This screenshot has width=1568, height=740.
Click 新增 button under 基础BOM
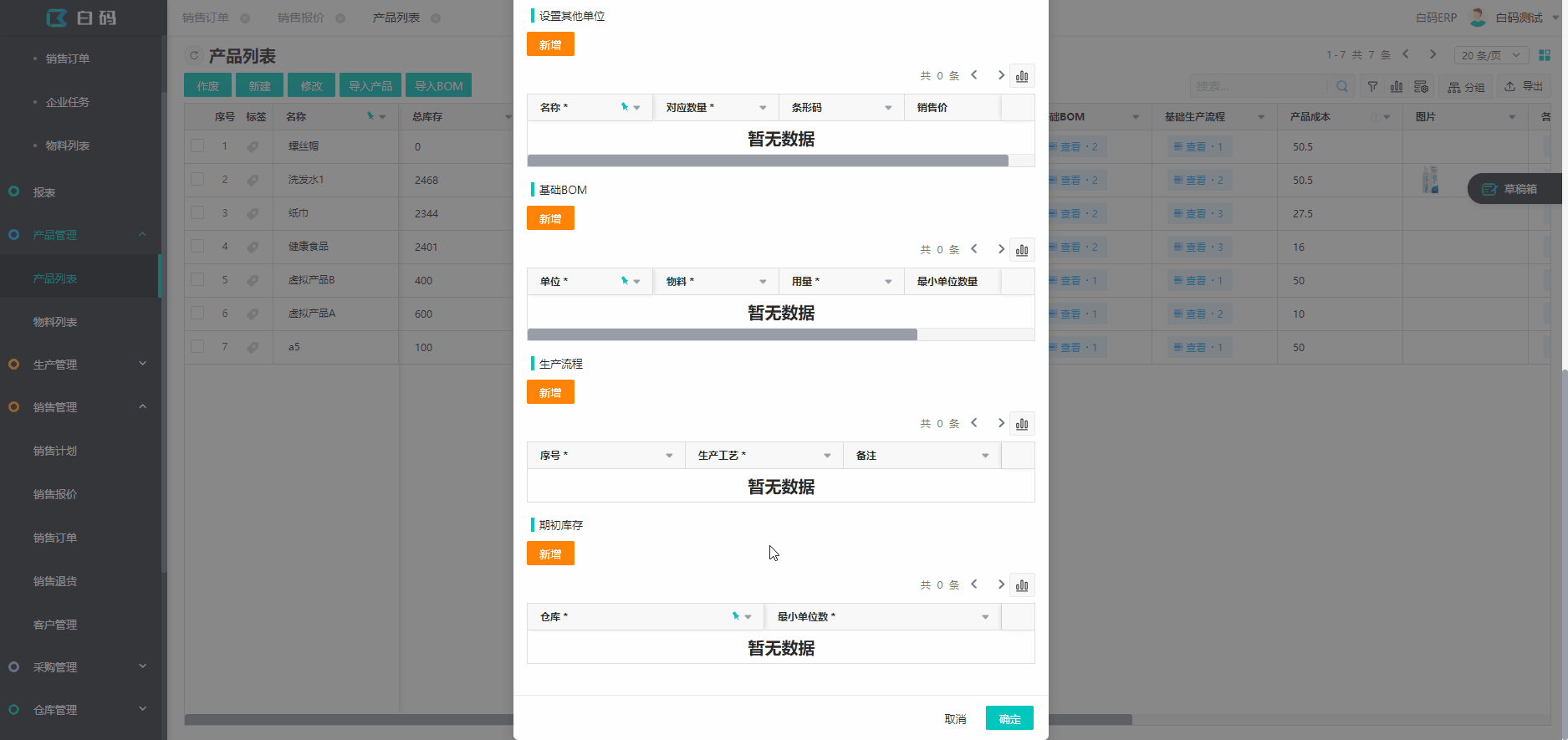click(550, 219)
